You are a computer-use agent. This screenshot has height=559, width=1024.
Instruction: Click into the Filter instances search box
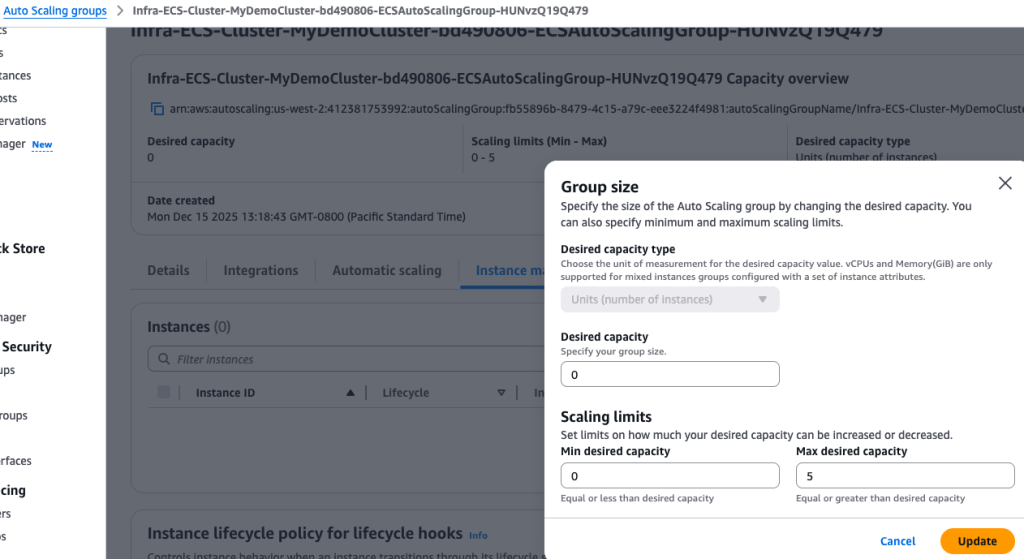[x=350, y=359]
